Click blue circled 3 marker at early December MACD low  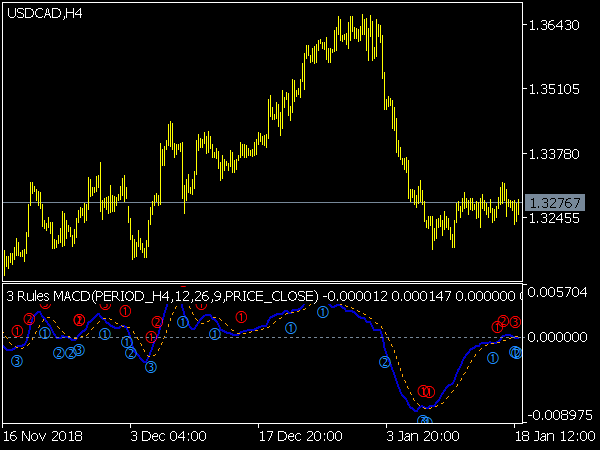151,367
